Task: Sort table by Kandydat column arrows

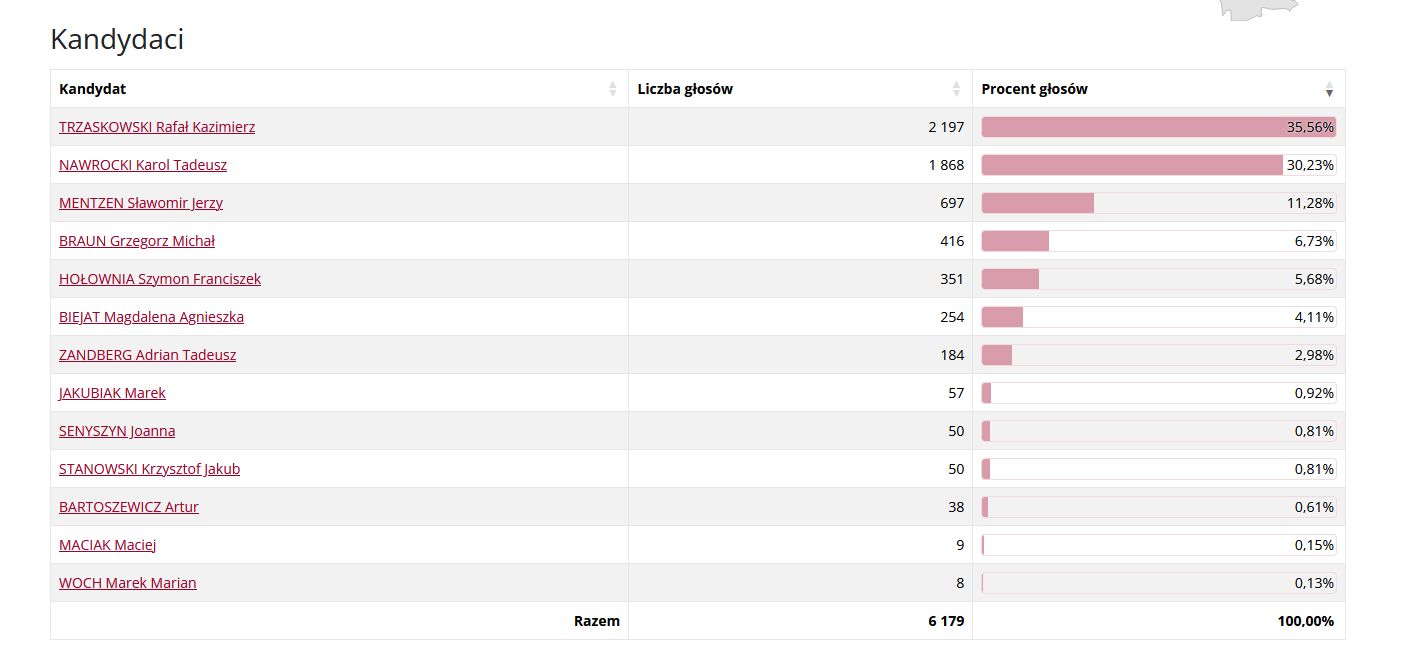Action: tap(613, 89)
